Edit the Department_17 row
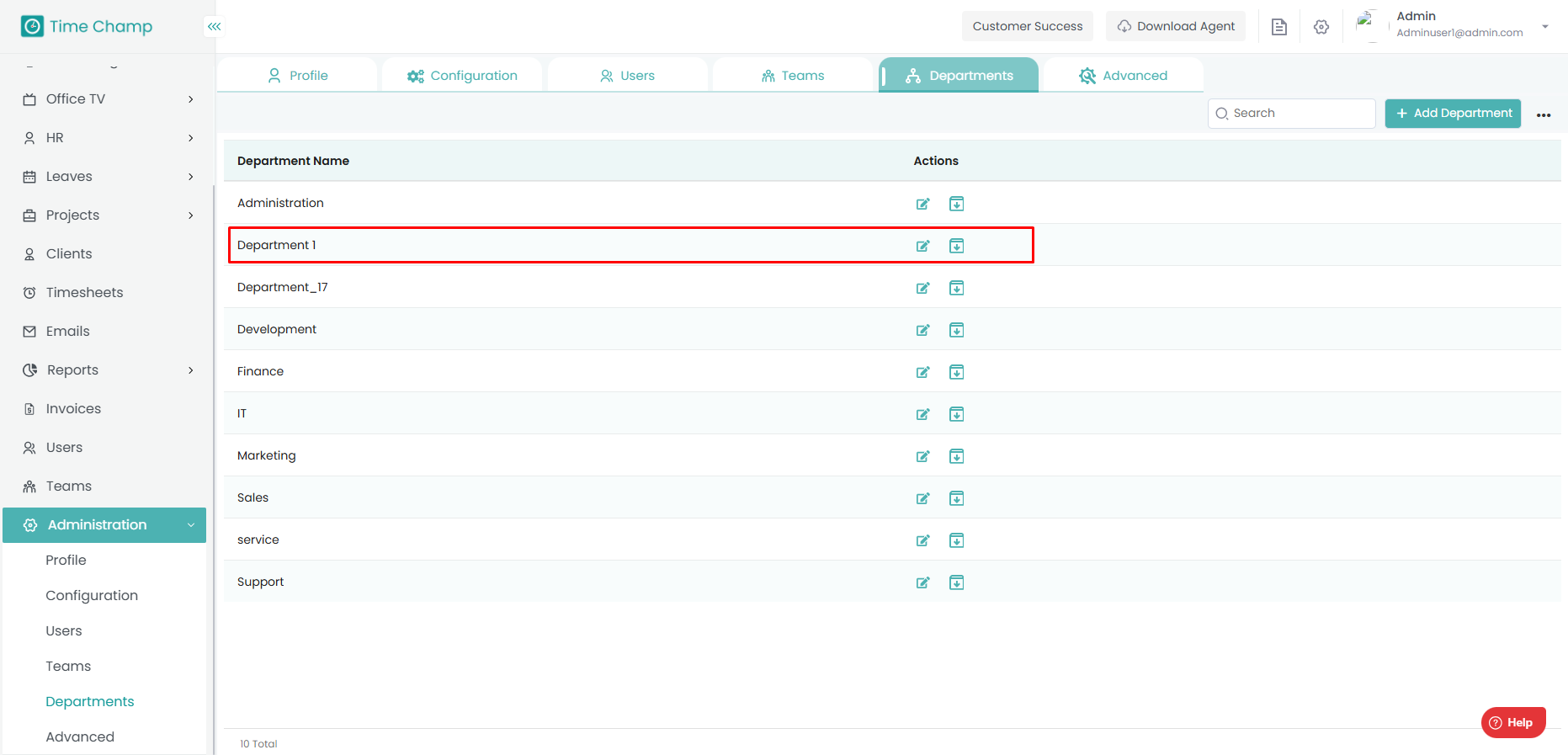 [923, 288]
